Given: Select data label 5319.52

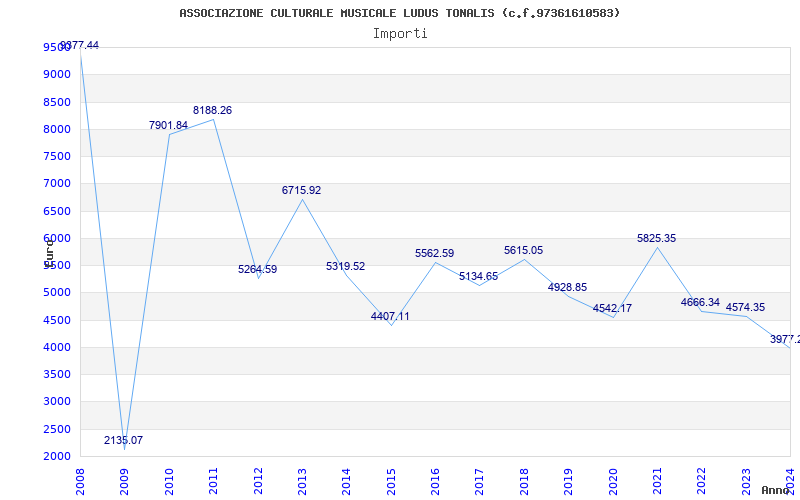Looking at the screenshot, I should (x=345, y=266).
